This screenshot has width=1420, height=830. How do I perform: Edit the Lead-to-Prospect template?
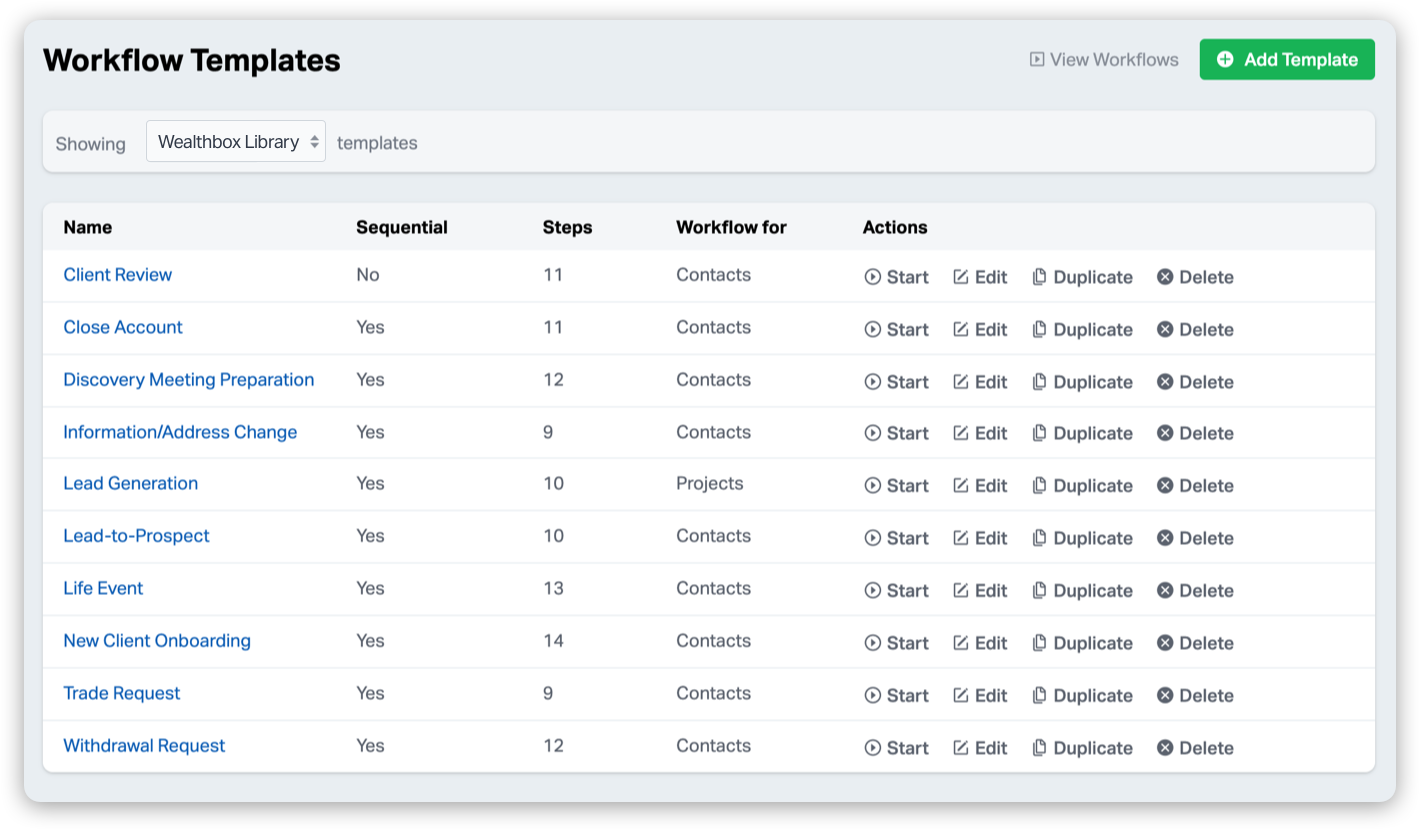click(x=980, y=538)
